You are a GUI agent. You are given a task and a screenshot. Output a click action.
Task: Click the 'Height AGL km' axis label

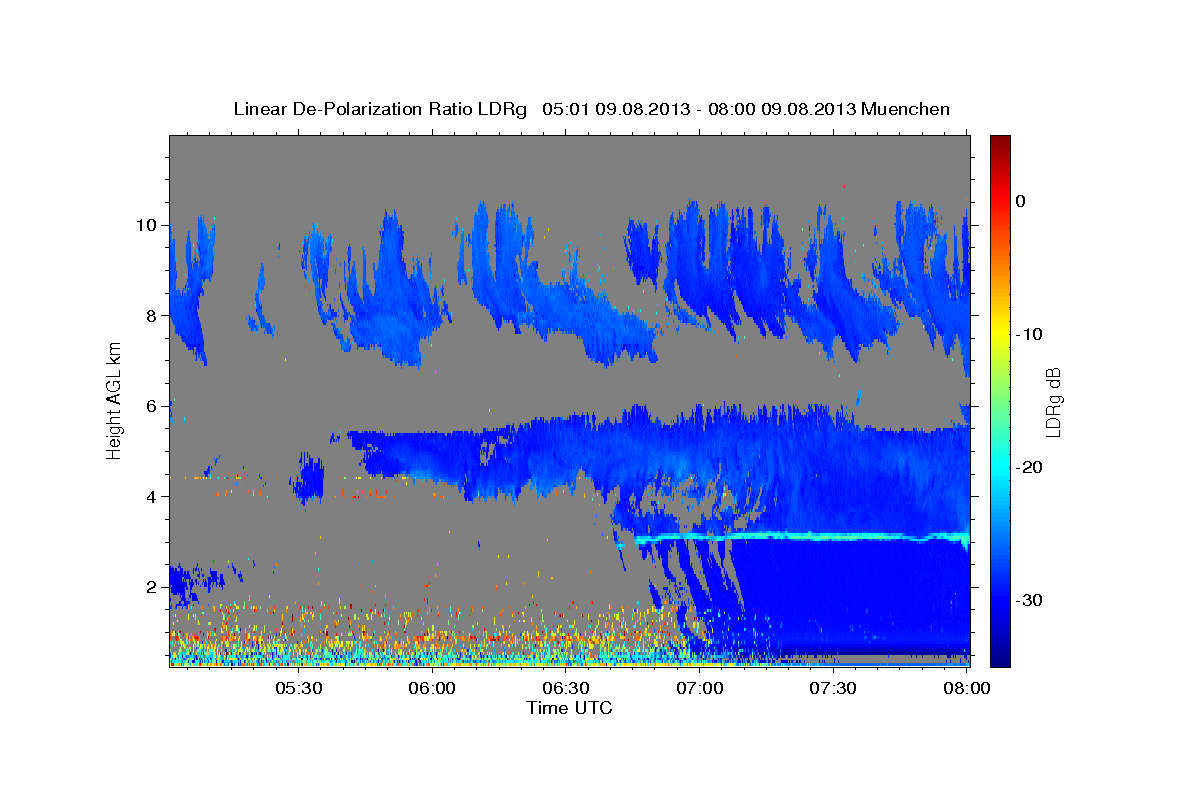point(114,400)
